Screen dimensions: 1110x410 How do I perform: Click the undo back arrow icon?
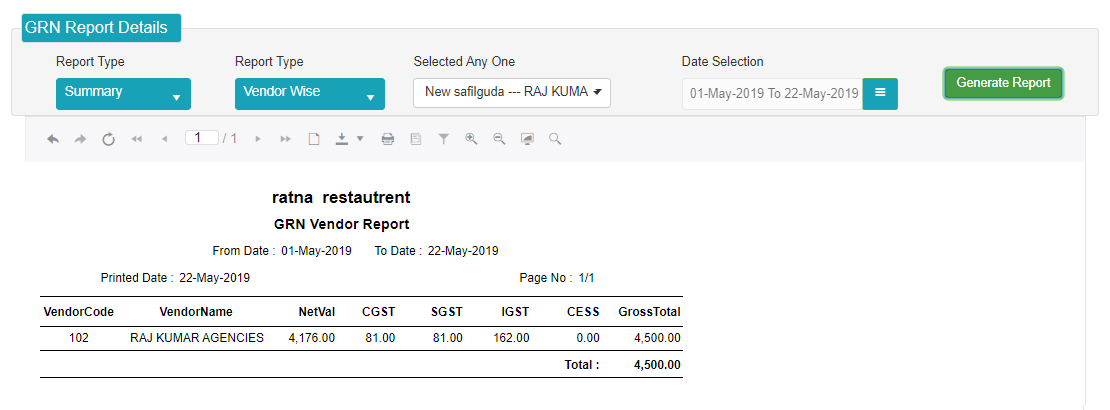53,139
